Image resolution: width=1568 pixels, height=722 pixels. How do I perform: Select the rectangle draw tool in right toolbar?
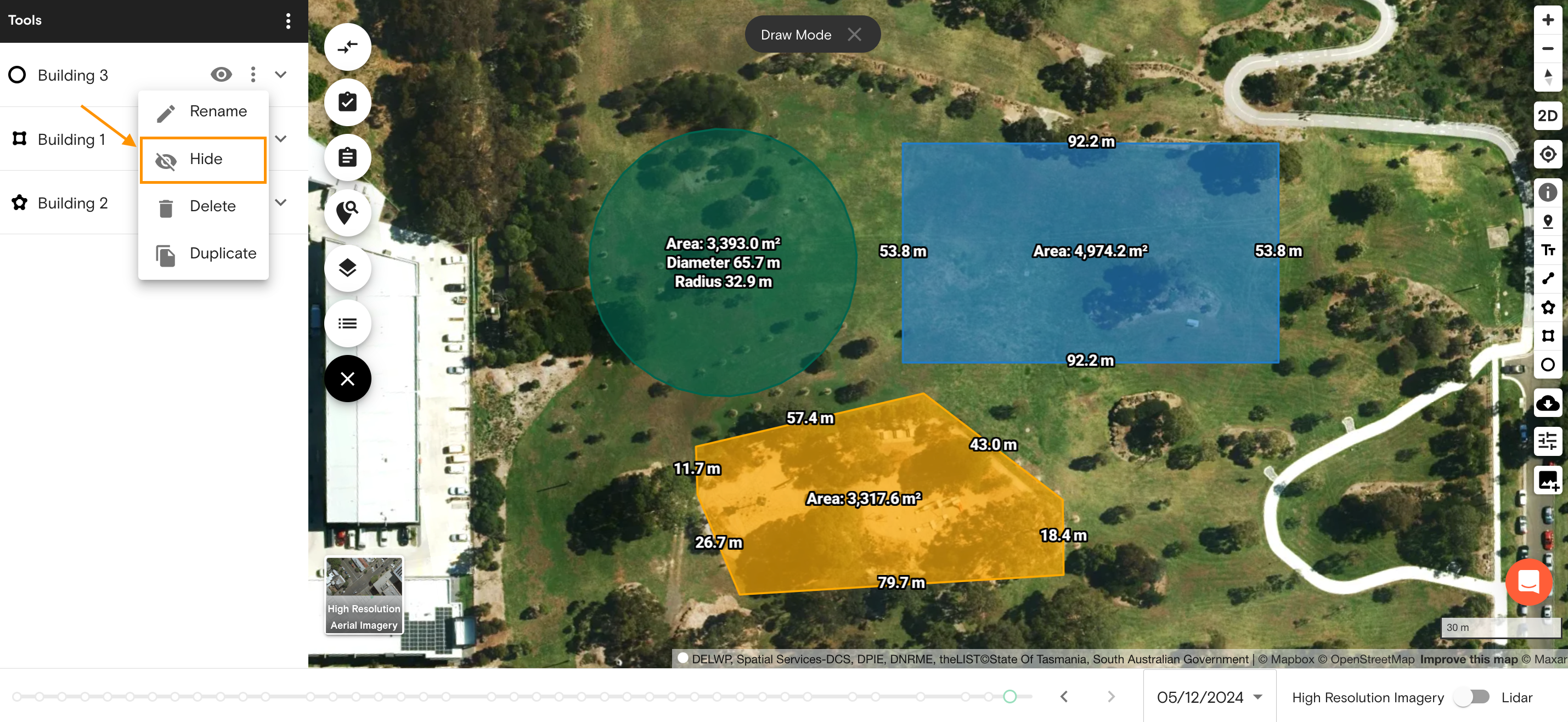(1547, 336)
